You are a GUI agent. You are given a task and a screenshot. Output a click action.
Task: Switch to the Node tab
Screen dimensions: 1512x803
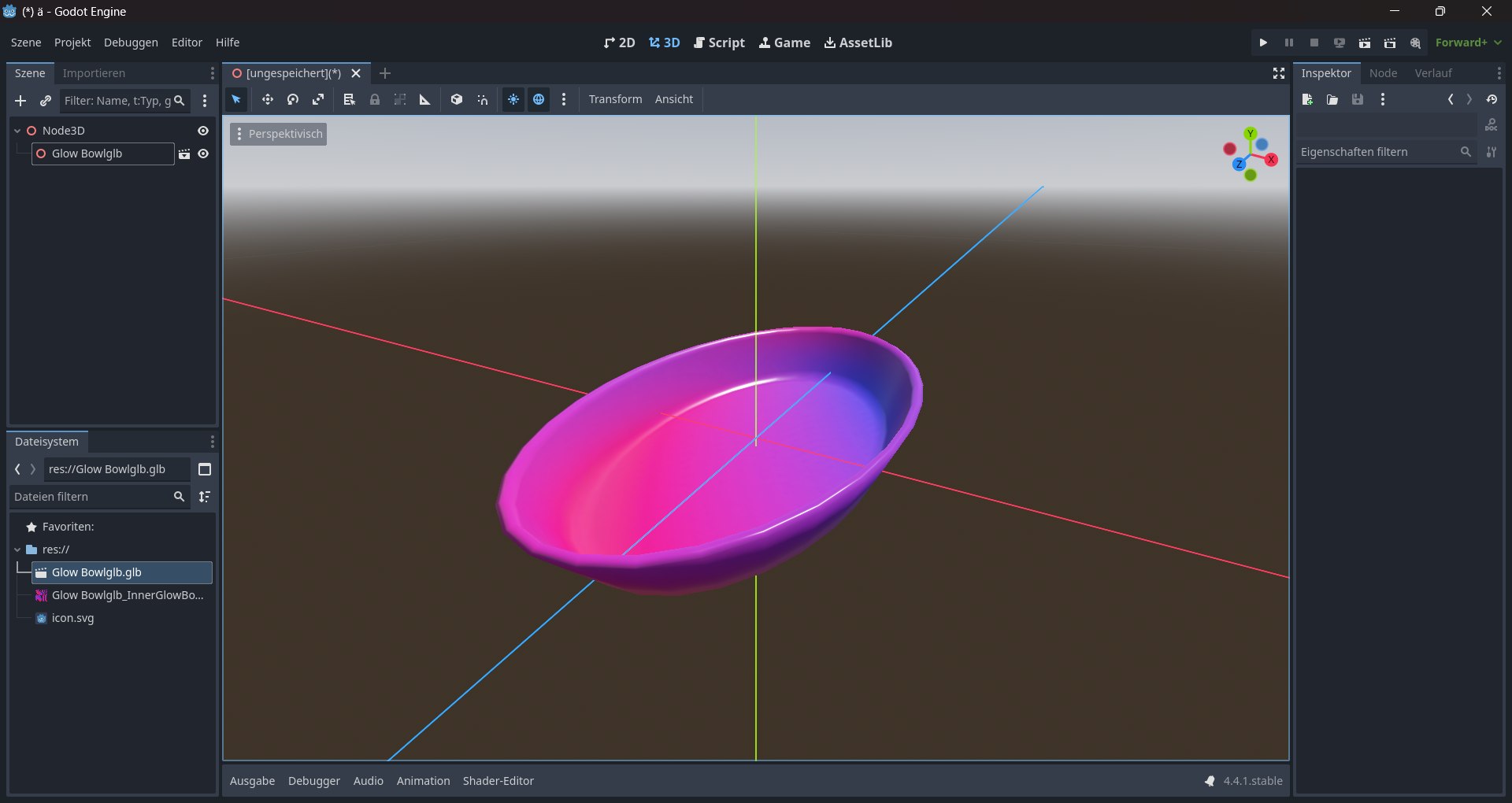pos(1383,73)
